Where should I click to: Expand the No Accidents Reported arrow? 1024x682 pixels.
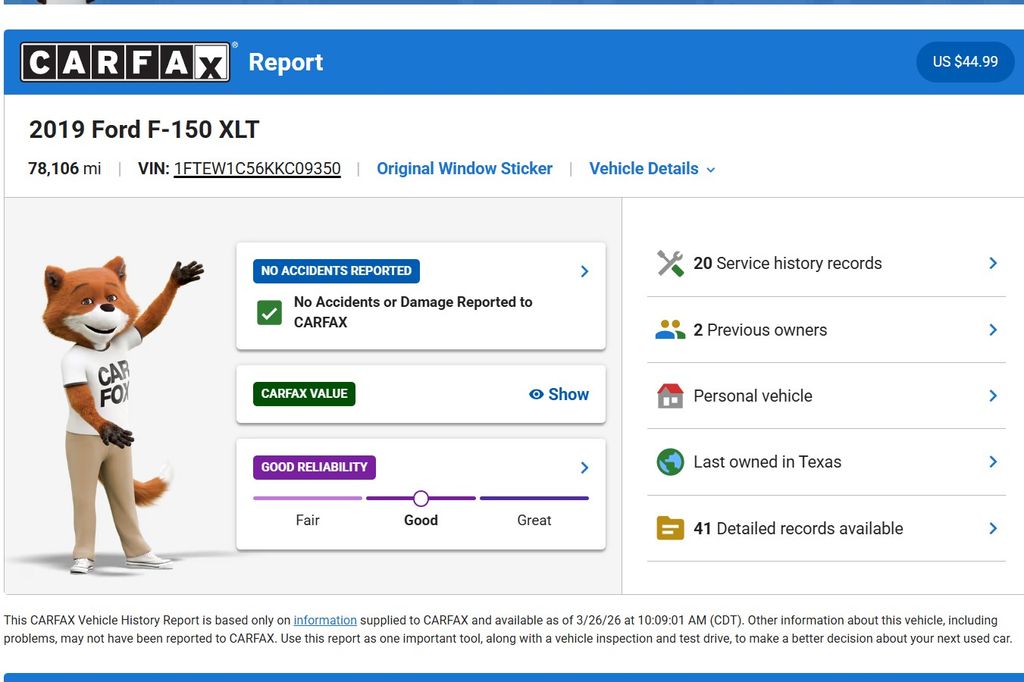coord(584,271)
